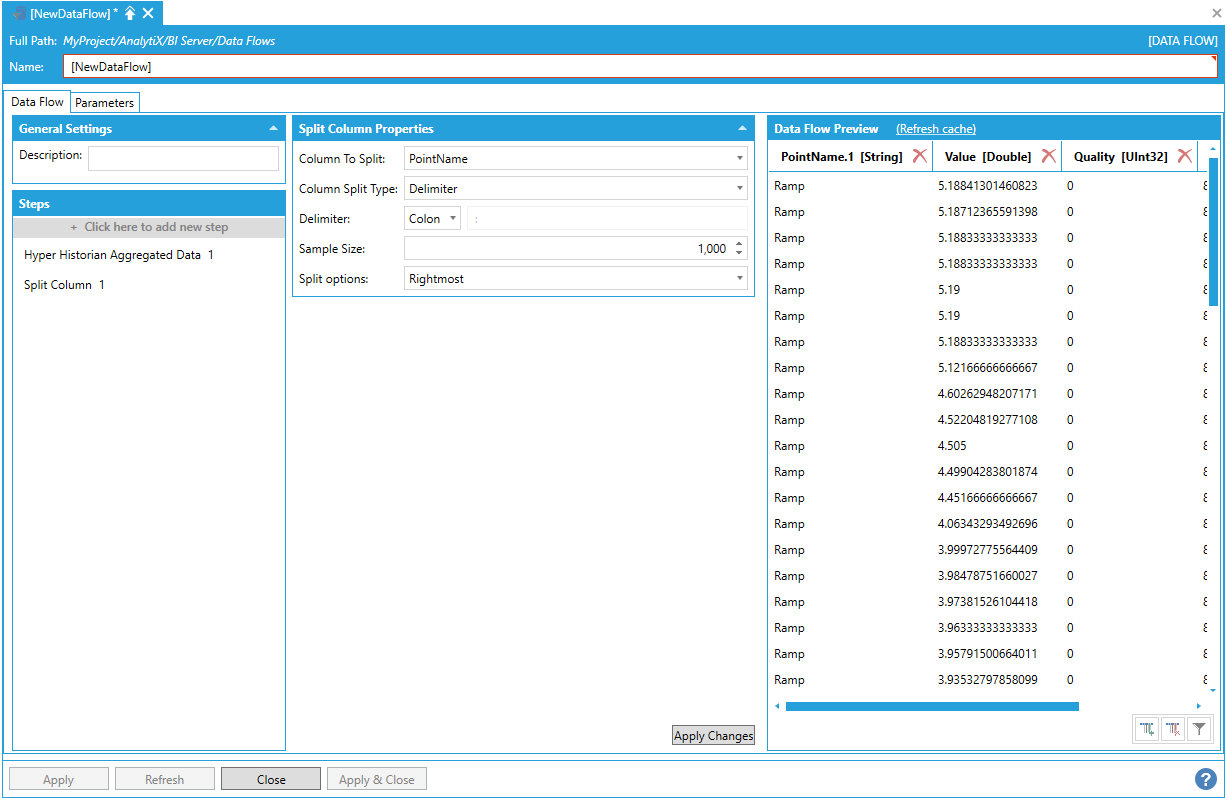Click the remove column icon in preview toolbar
Image resolution: width=1227 pixels, height=798 pixels.
[1173, 730]
